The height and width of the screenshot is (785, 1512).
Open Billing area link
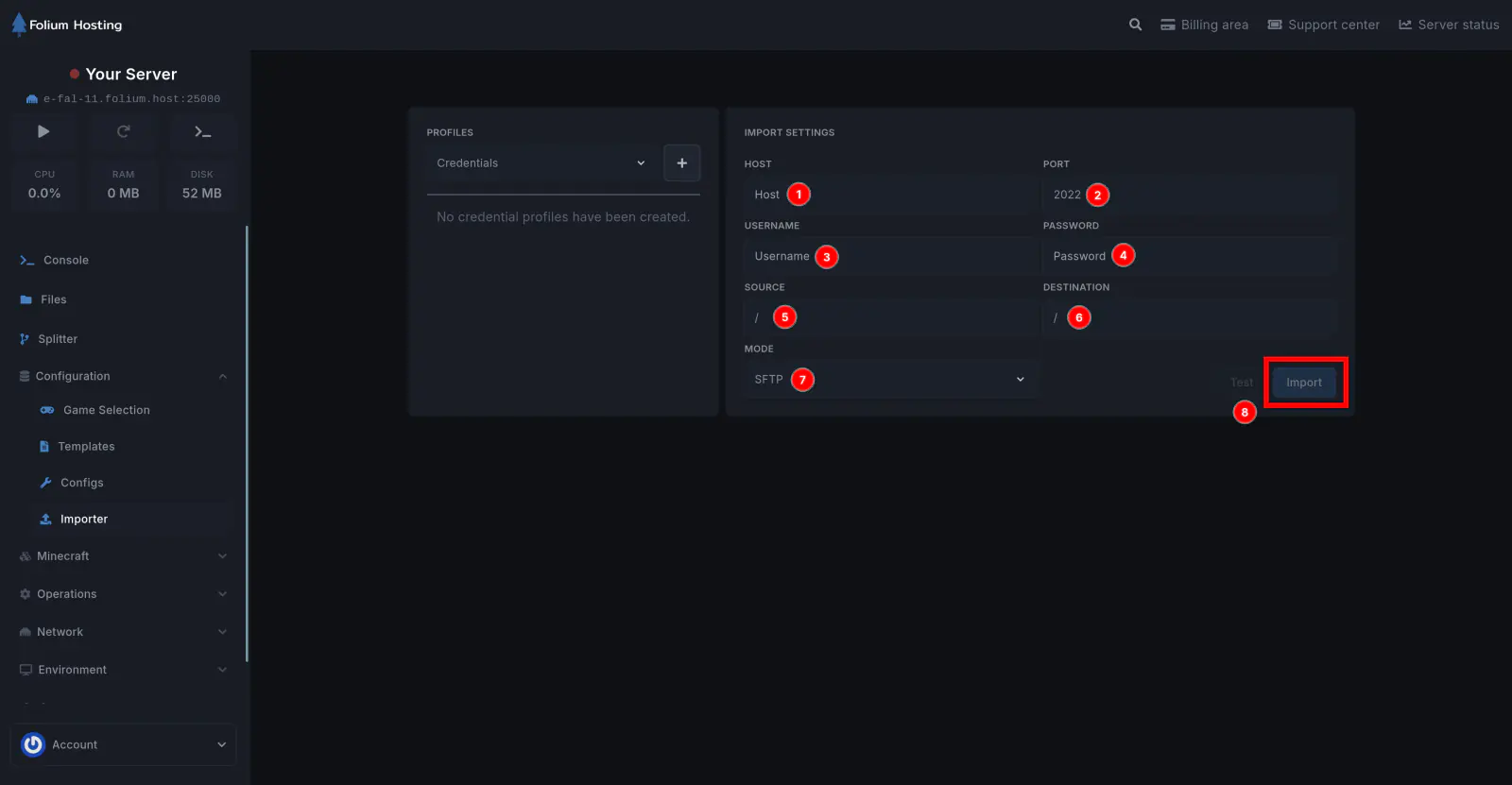click(1204, 25)
